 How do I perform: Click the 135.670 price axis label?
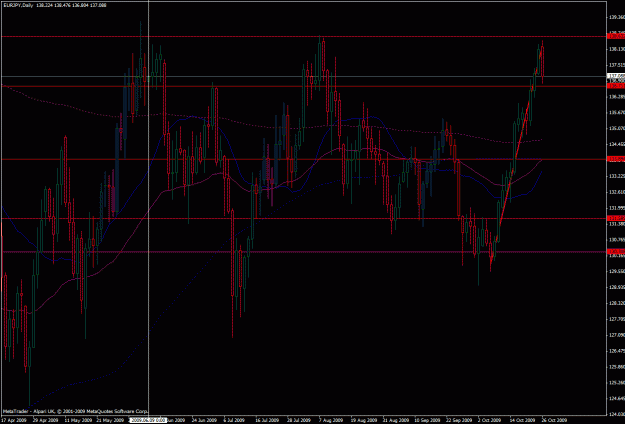click(617, 112)
